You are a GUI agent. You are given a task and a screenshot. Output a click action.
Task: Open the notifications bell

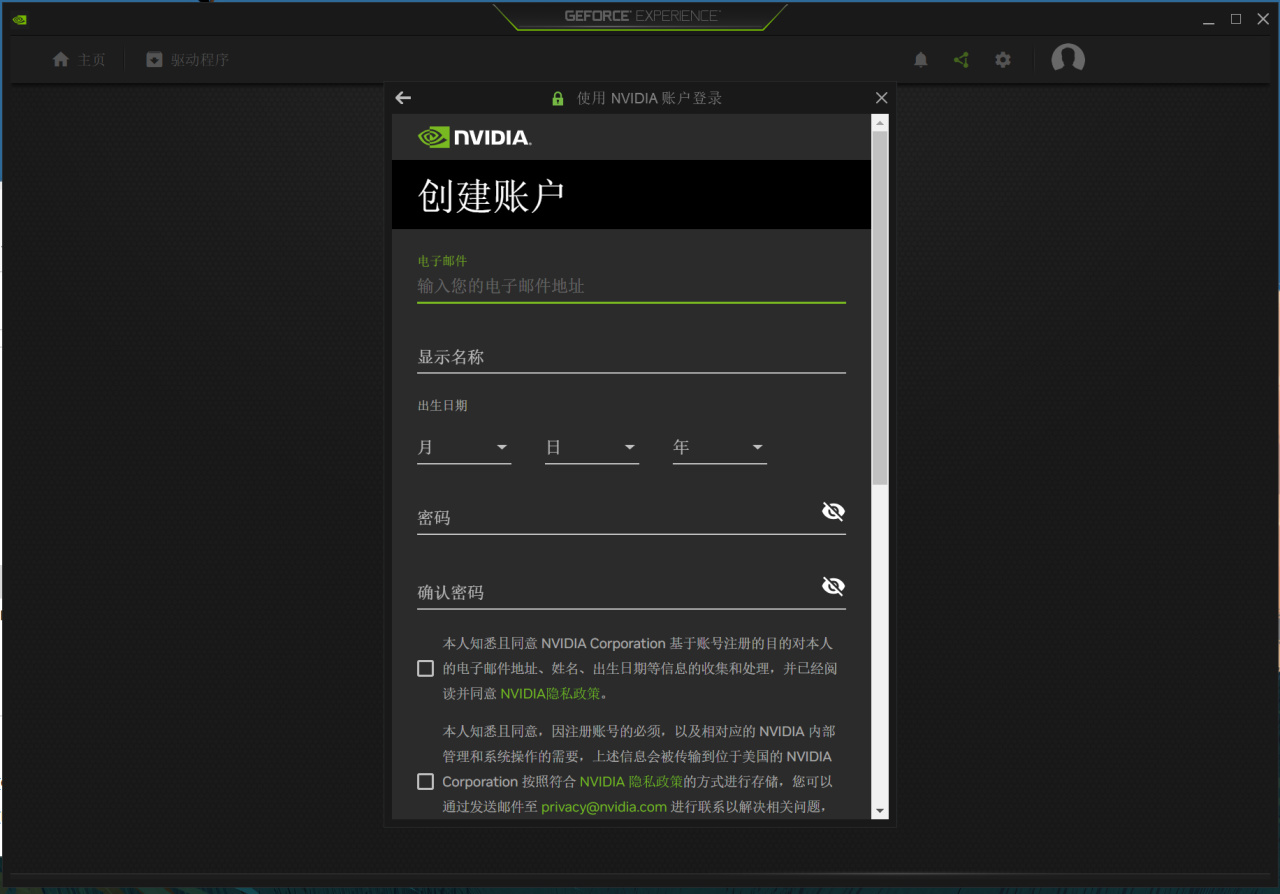(921, 60)
